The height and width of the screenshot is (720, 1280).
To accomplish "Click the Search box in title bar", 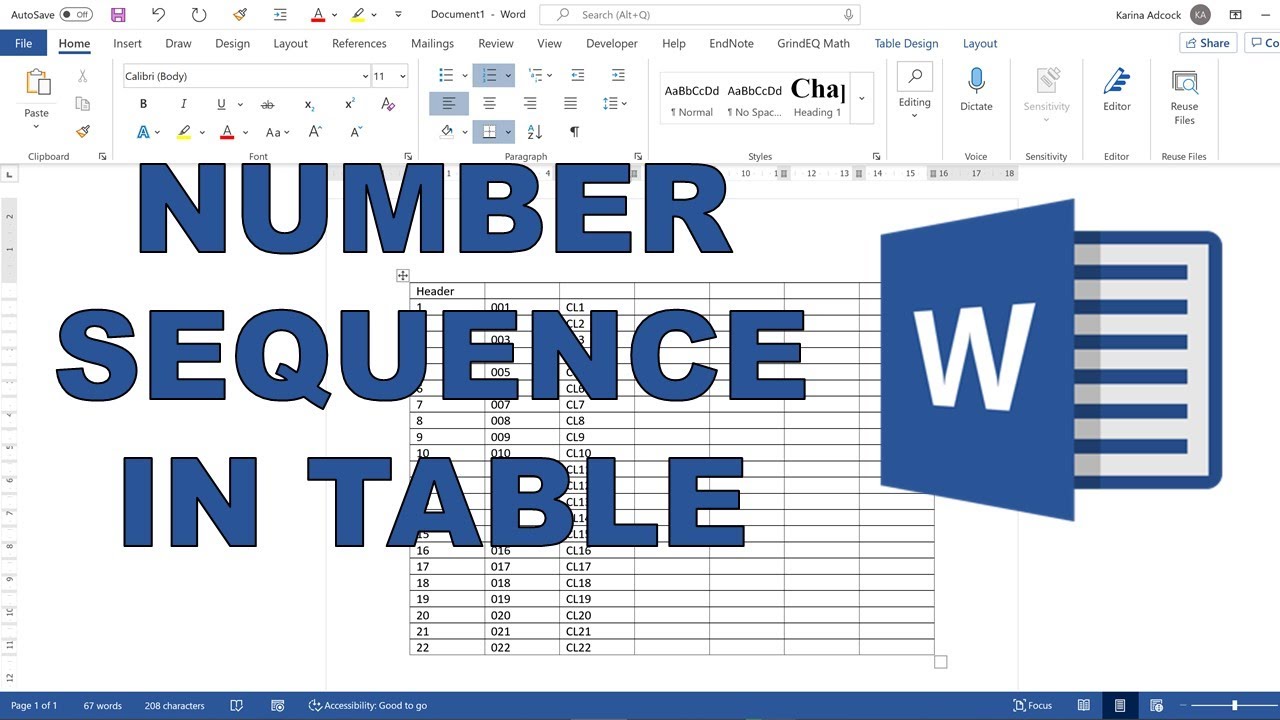I will coord(699,15).
